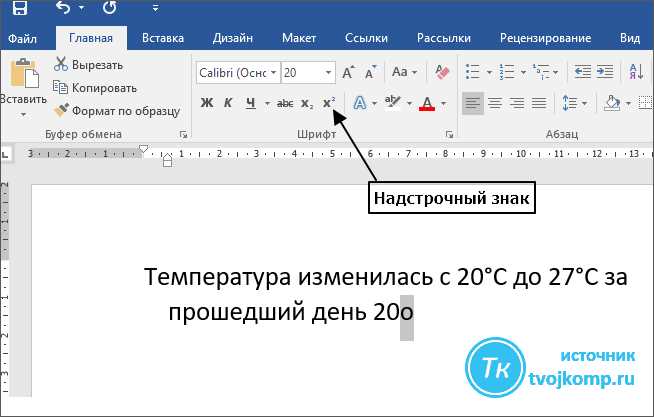
Task: Toggle italic formatting (К)
Action: [228, 103]
